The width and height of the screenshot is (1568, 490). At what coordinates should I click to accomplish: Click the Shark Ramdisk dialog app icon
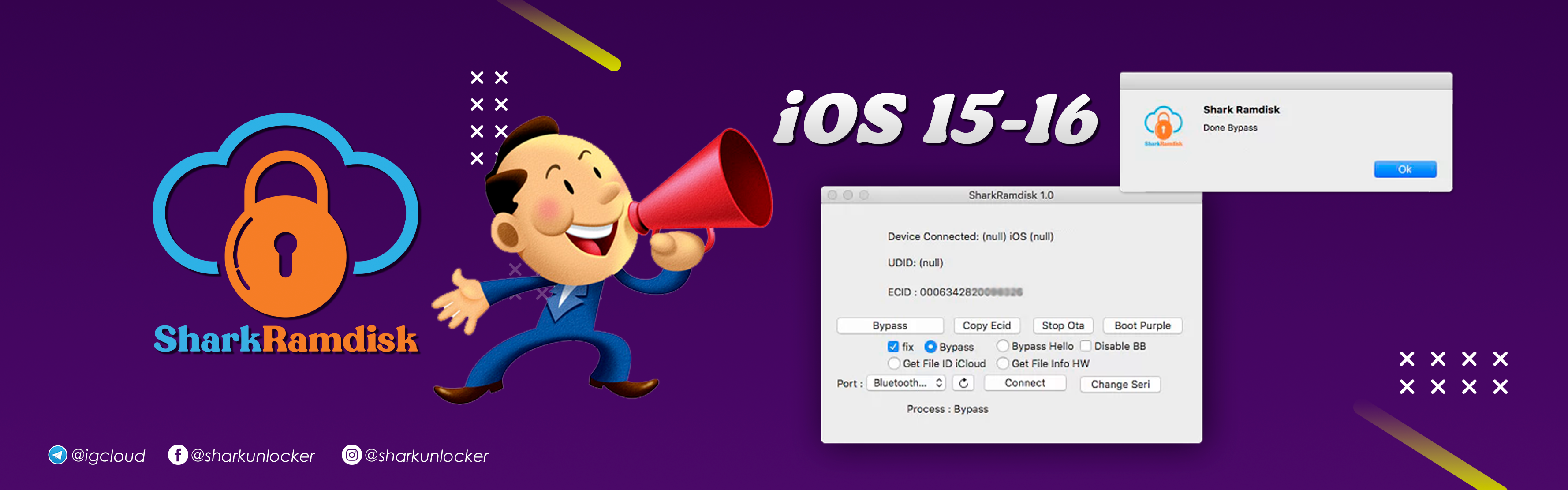tap(1163, 126)
